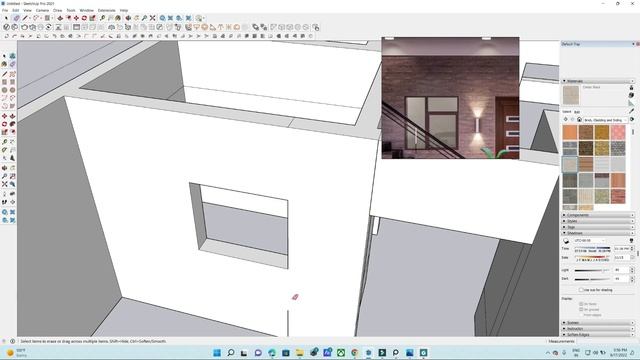Select the Push/Pull tool in top toolbar
The image size is (640, 360).
[60, 18]
